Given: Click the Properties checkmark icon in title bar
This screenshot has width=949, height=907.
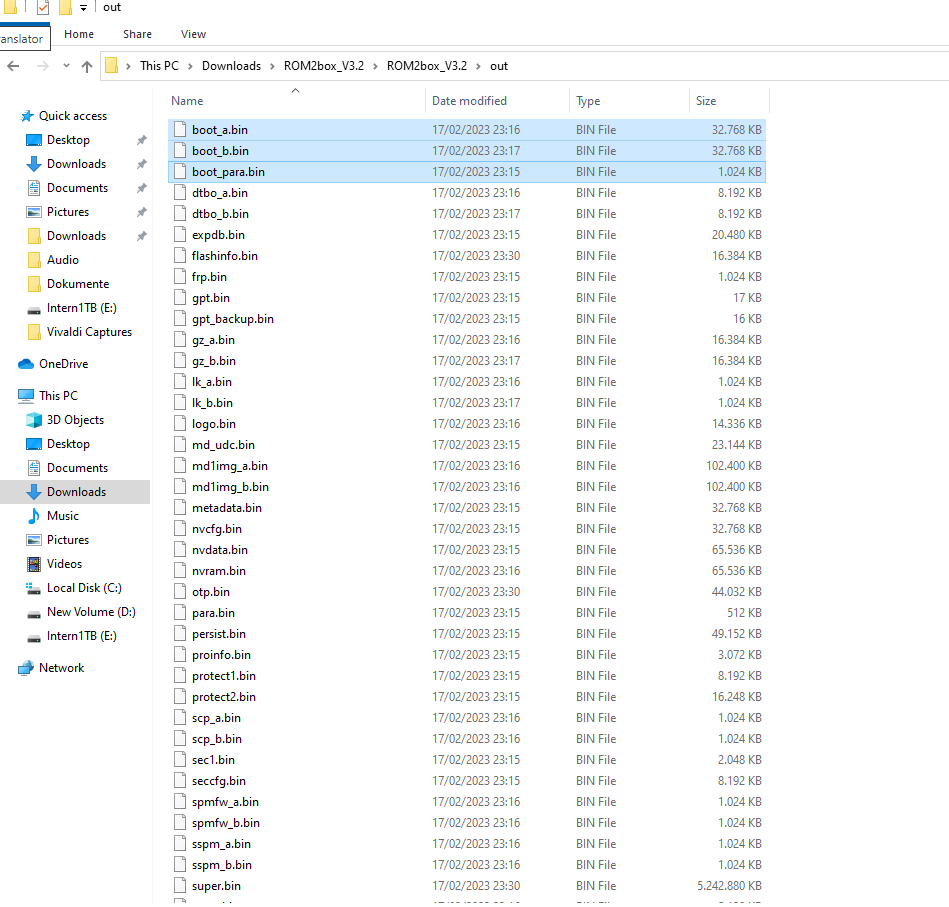Looking at the screenshot, I should [x=43, y=7].
